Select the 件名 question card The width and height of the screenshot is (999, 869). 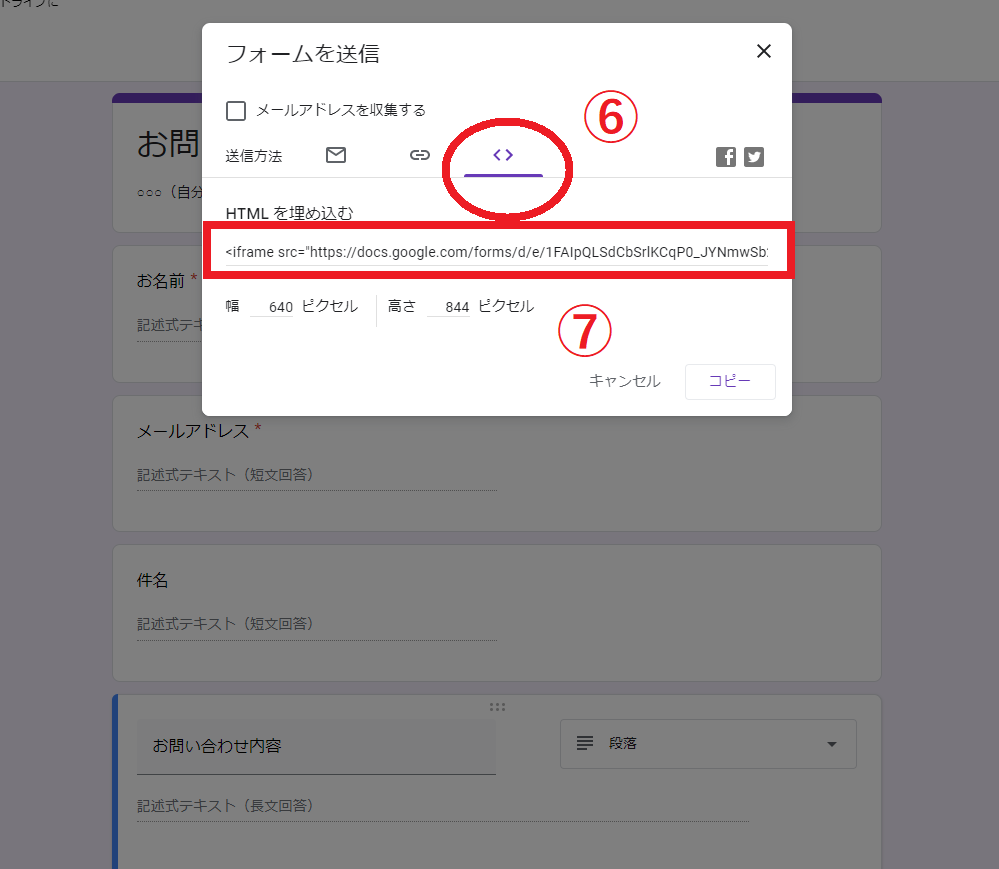497,613
